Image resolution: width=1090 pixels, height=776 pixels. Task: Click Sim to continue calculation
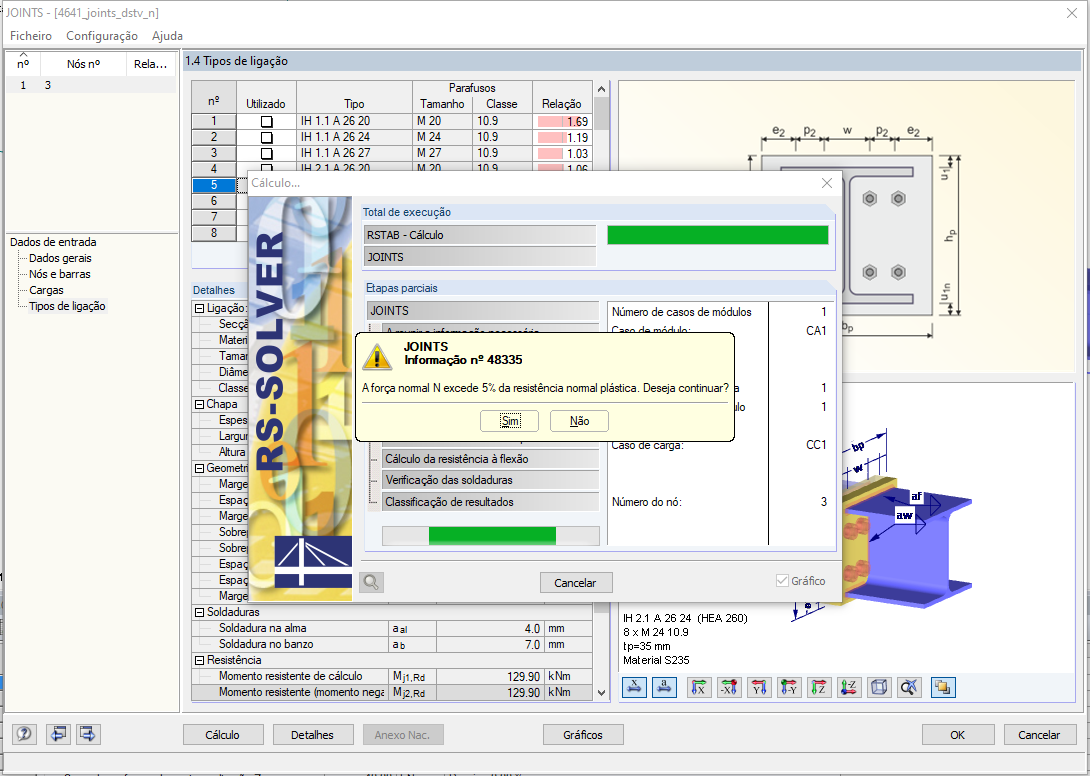coord(510,421)
